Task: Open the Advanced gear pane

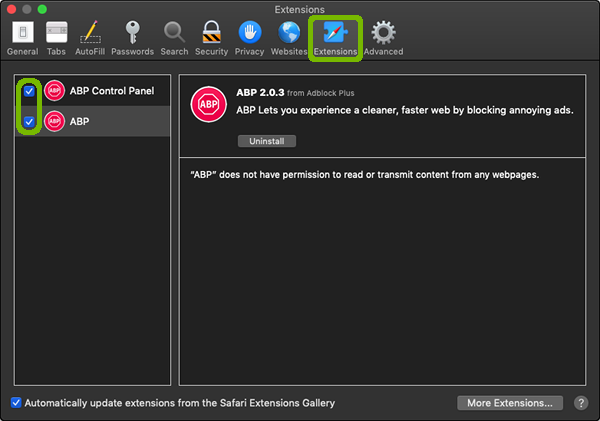Action: (383, 38)
